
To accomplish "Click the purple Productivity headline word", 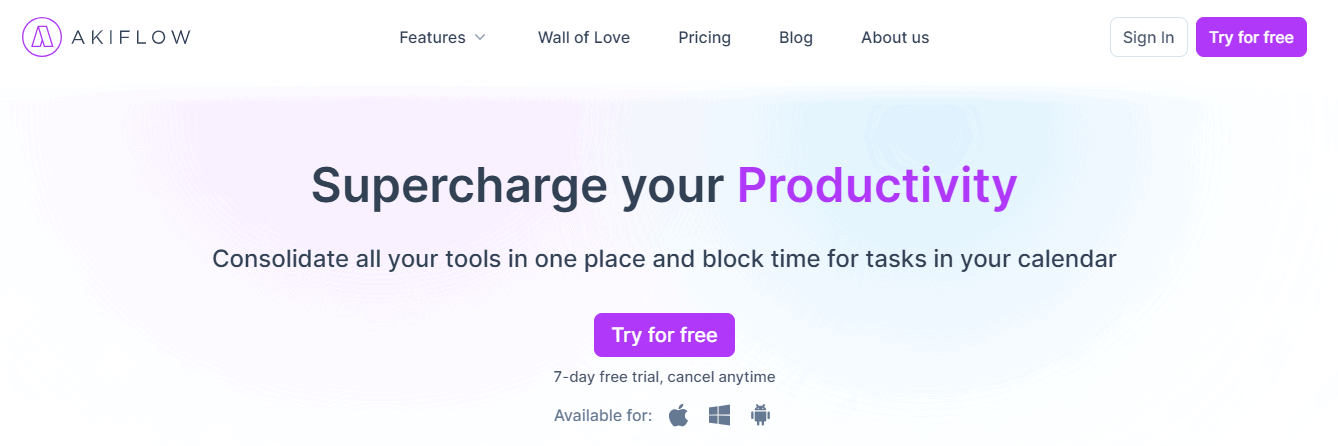I will 877,186.
